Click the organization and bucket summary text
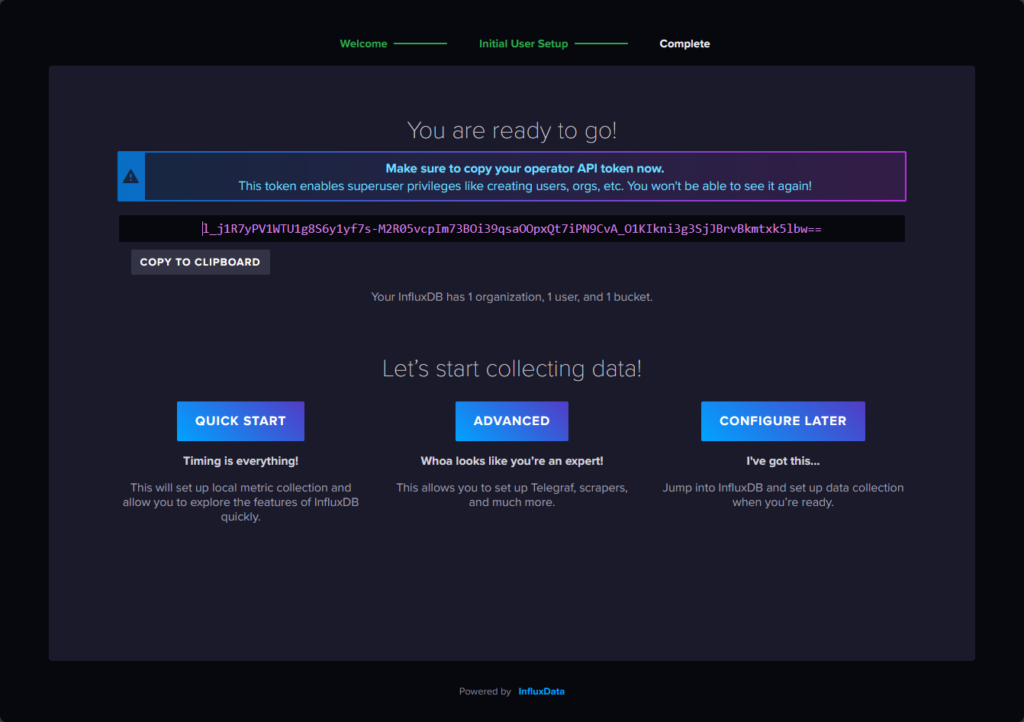This screenshot has height=722, width=1024. (511, 296)
